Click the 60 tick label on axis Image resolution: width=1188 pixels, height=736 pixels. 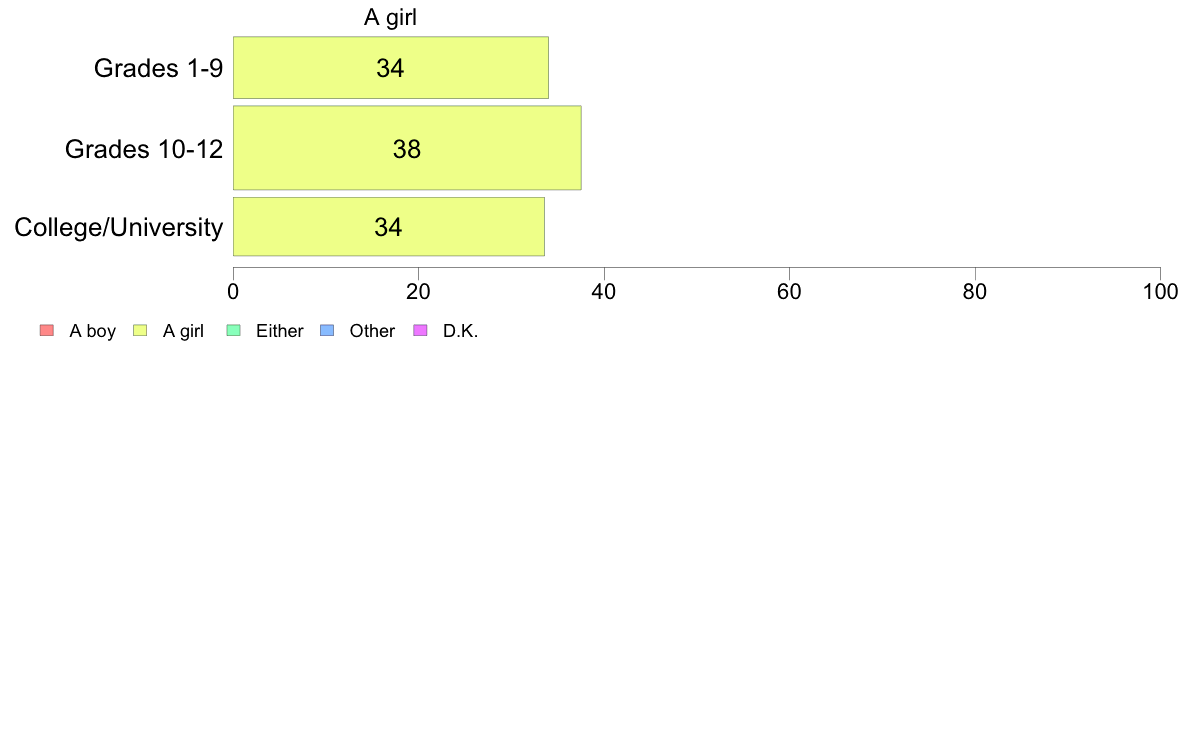point(789,292)
